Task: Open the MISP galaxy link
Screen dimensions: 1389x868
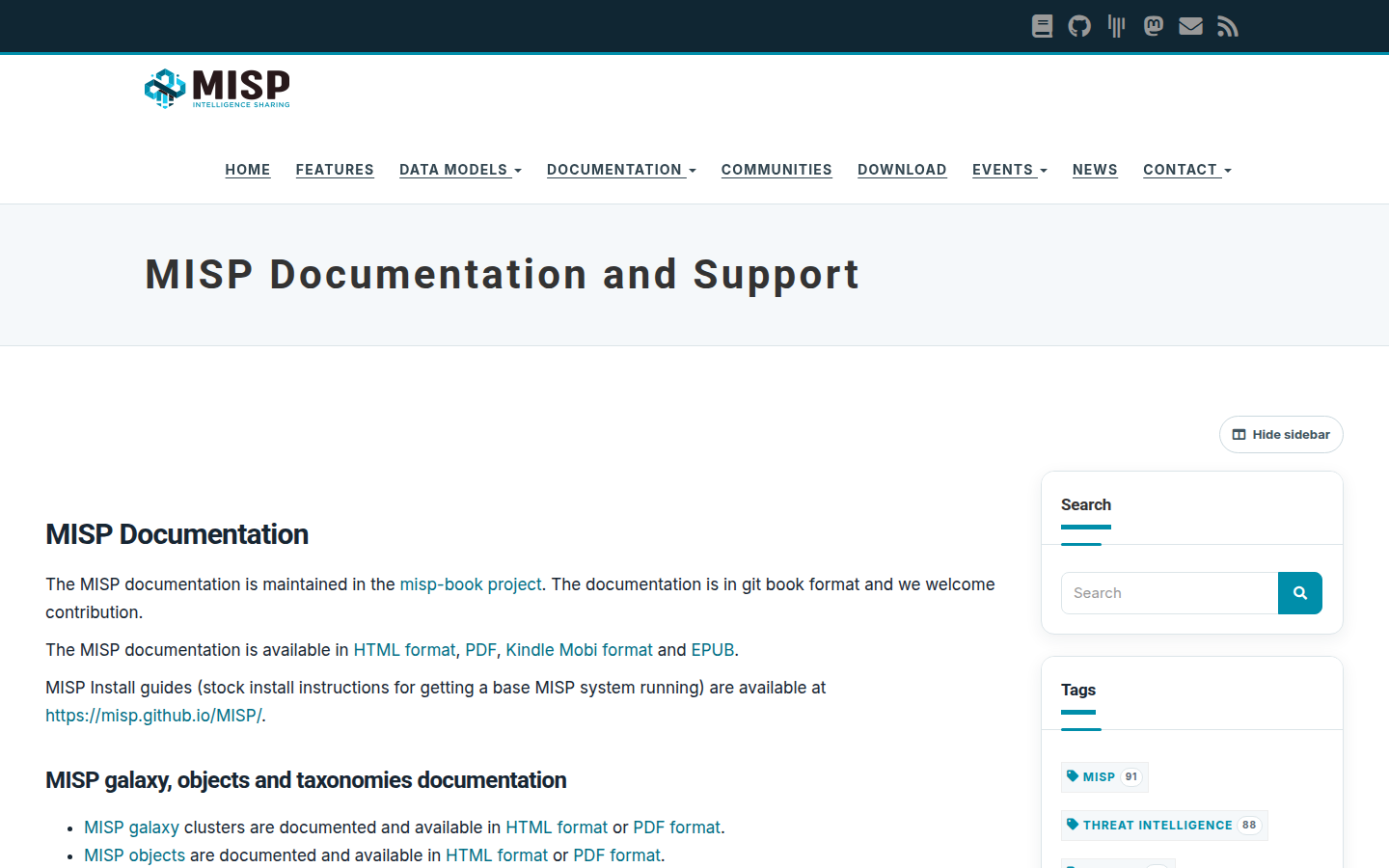Action: (x=131, y=827)
